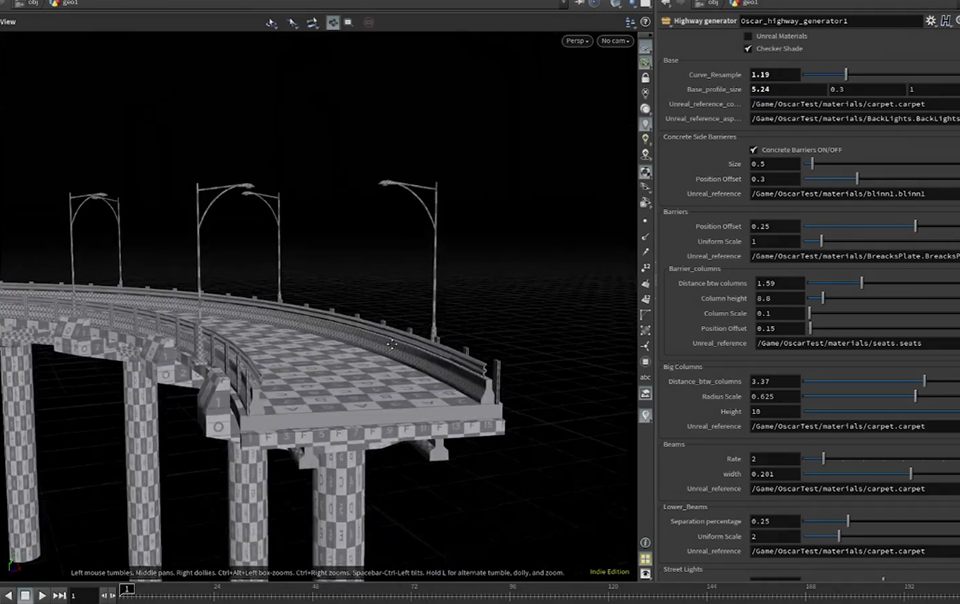Open the No cam camera dropdown
This screenshot has height=604, width=960.
click(614, 41)
